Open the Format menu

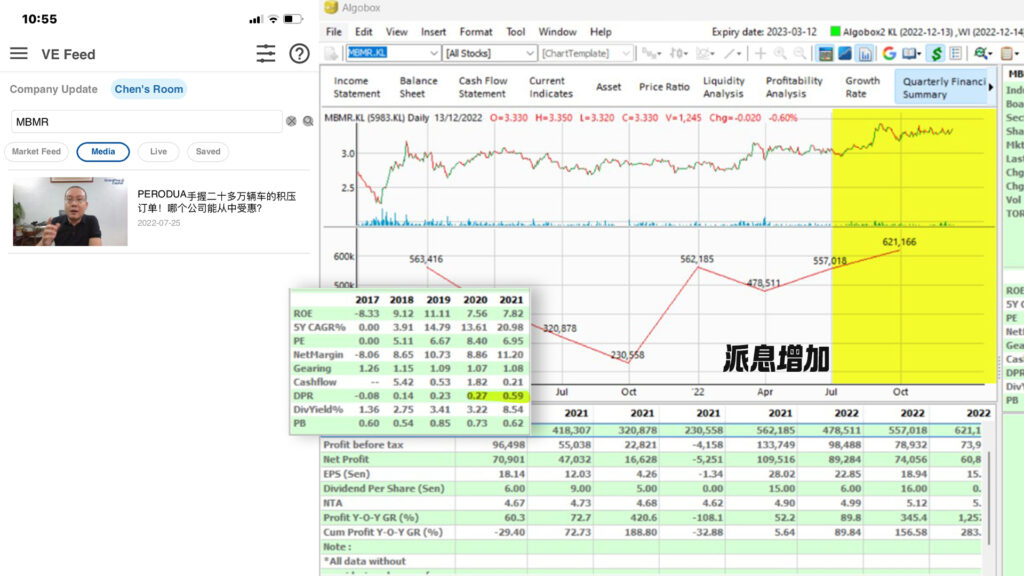[x=476, y=31]
